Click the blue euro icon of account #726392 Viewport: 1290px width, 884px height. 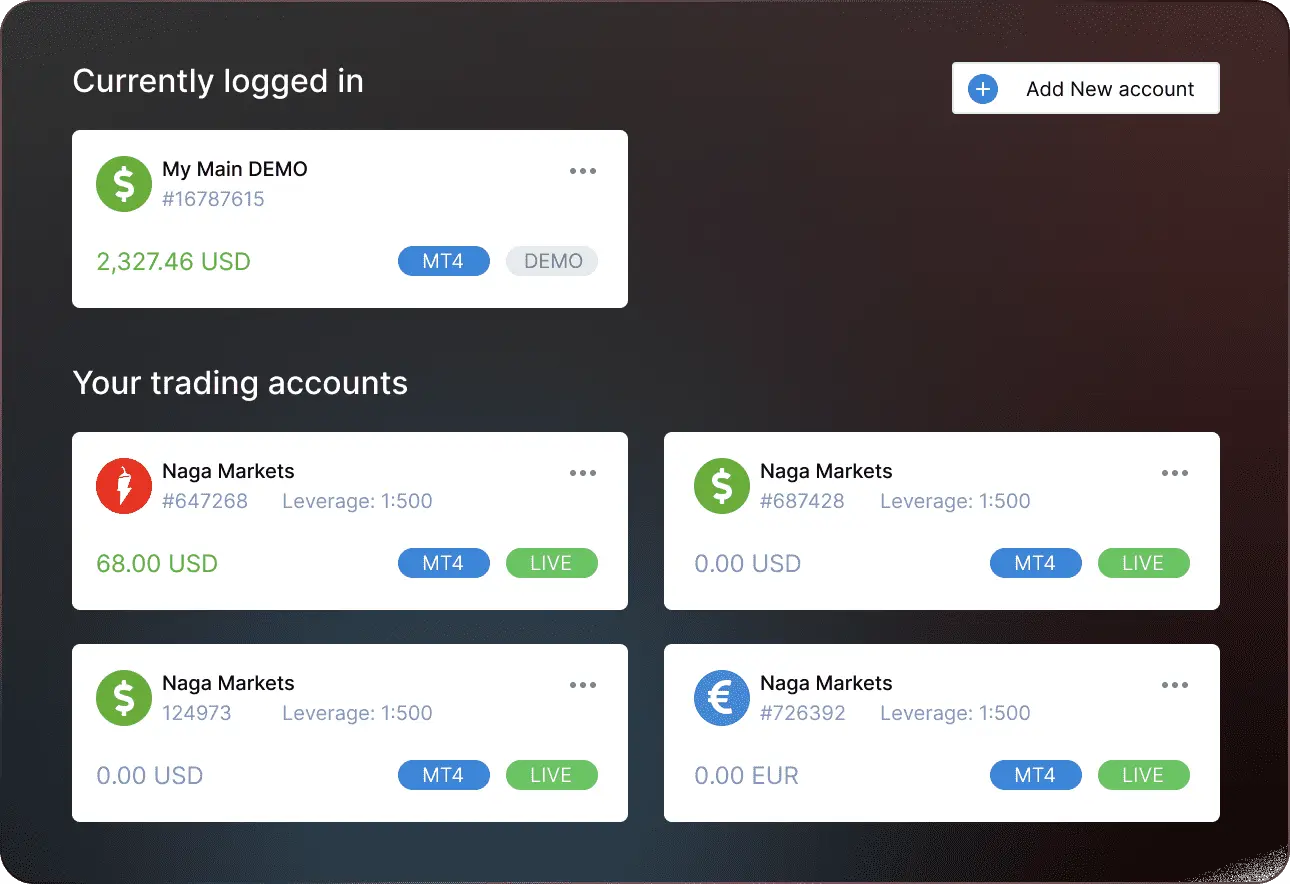coord(722,698)
